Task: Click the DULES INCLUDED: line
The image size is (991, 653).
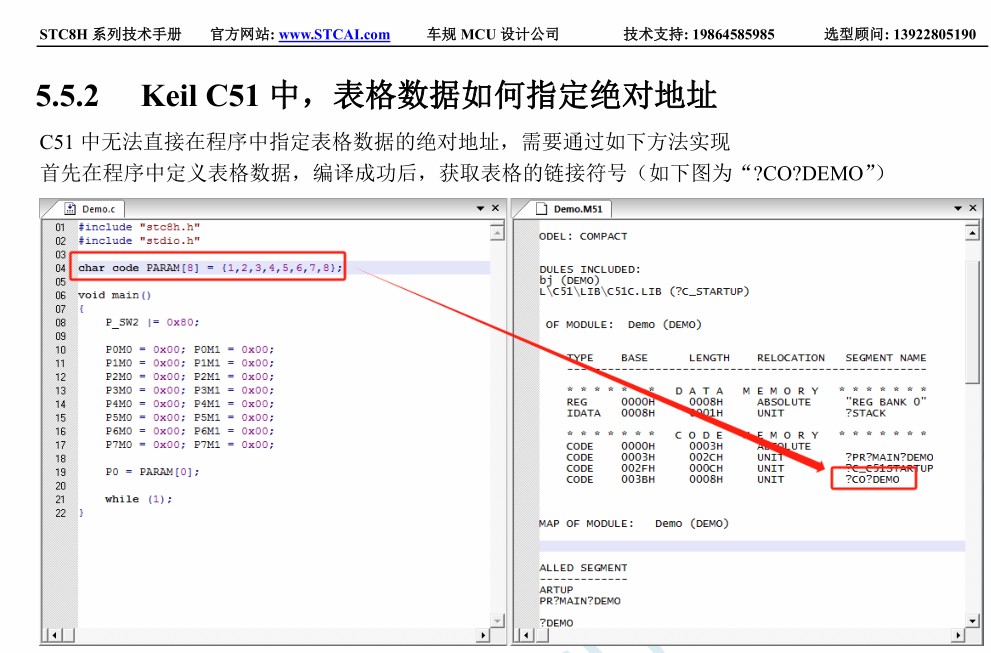Action: click(590, 269)
